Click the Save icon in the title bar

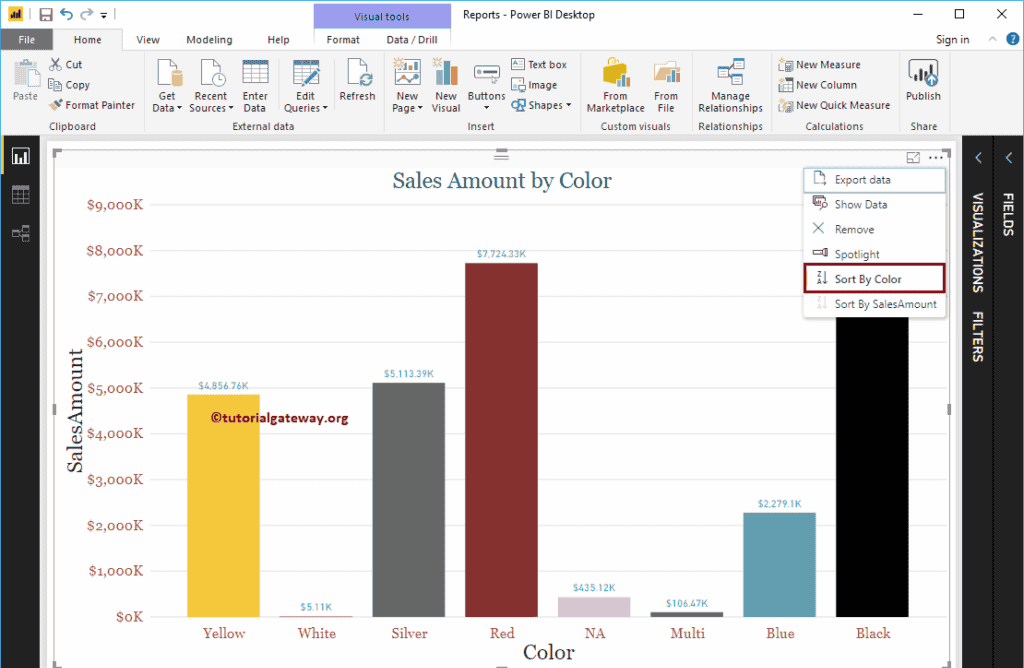(46, 14)
